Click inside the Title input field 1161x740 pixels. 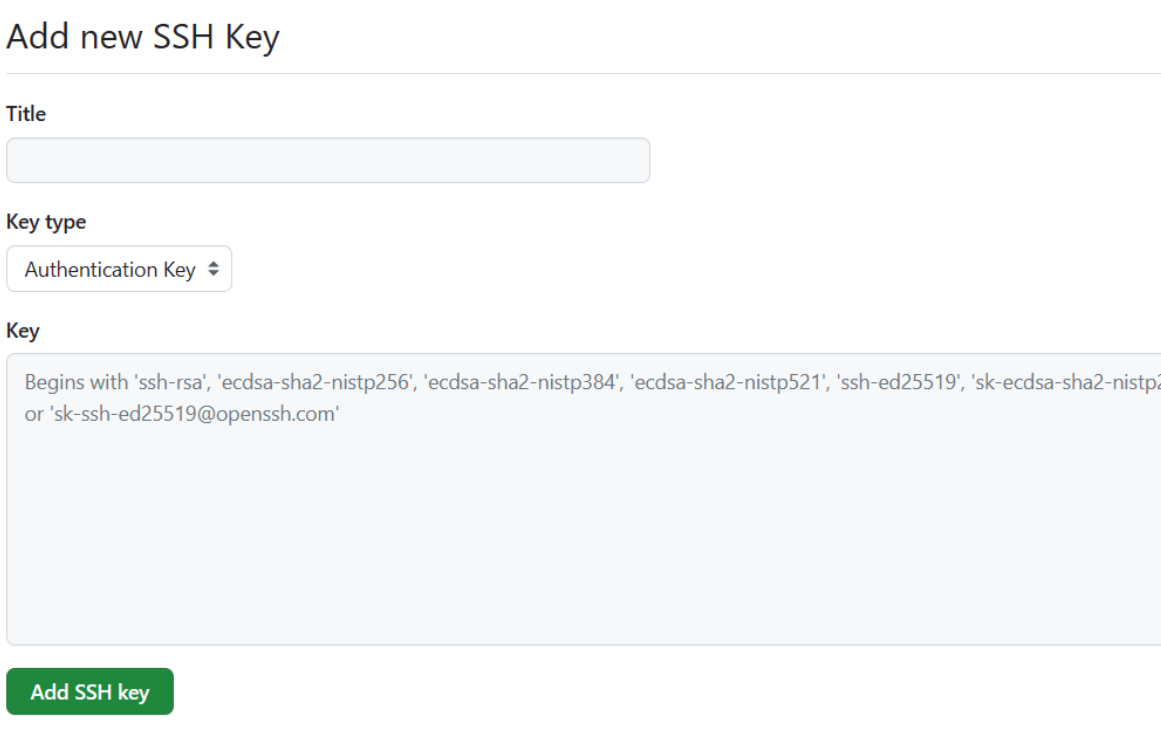click(x=328, y=160)
